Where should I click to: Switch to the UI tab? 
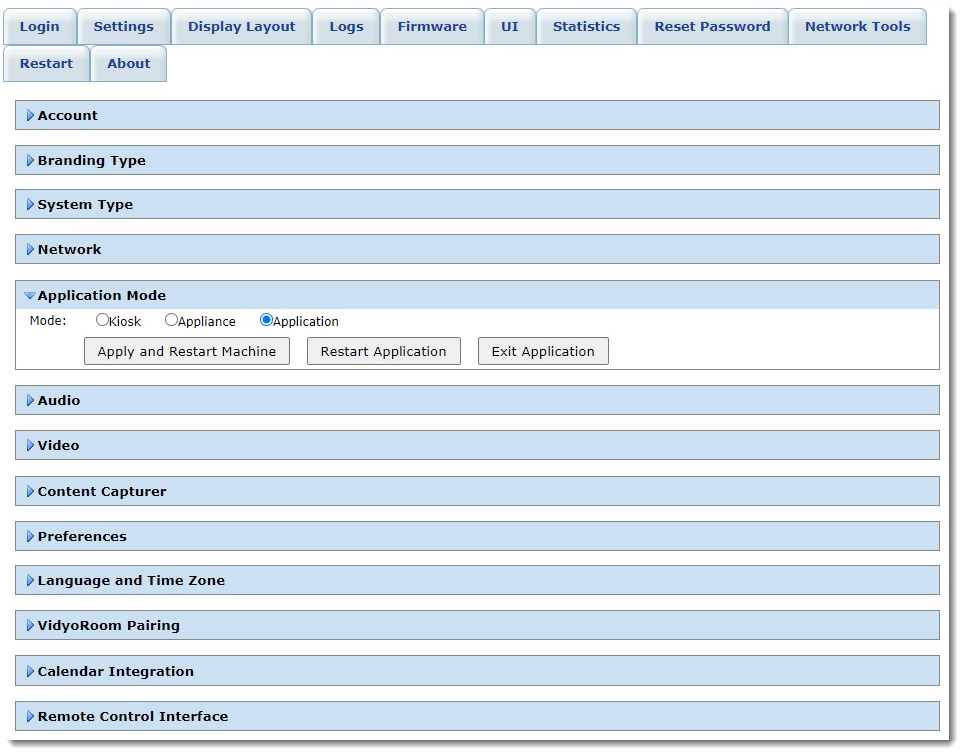pyautogui.click(x=510, y=26)
